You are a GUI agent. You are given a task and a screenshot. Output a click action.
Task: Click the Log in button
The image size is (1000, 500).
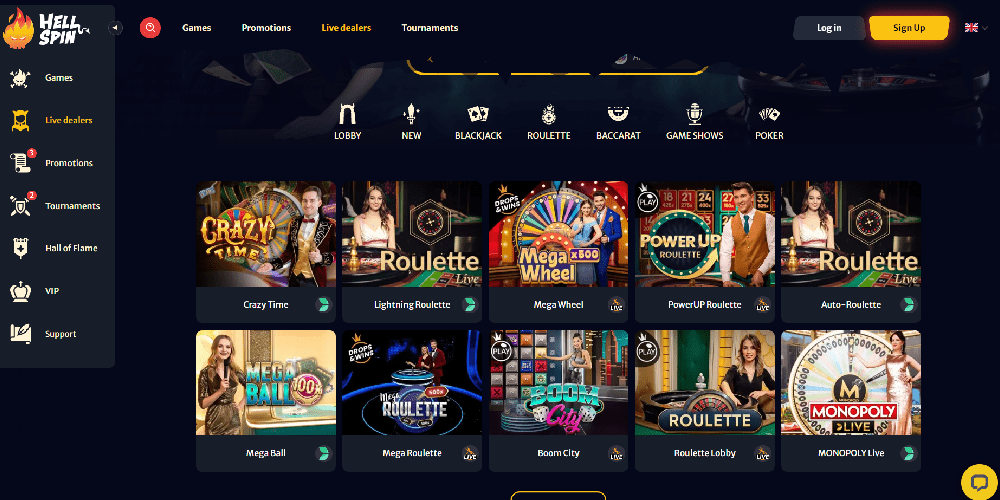click(829, 28)
